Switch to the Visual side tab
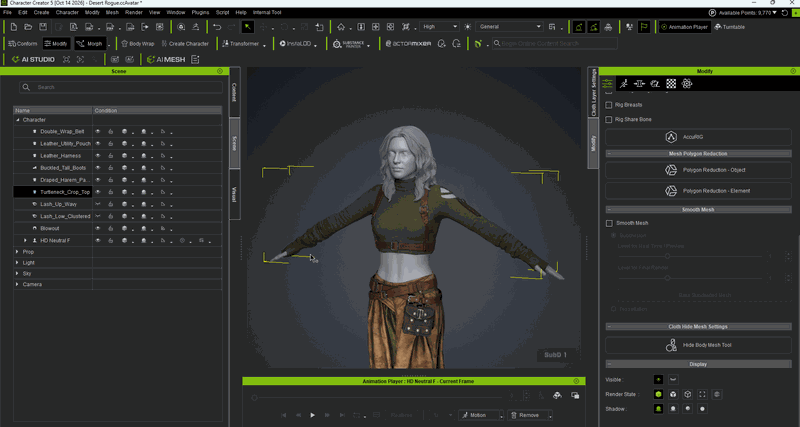Screen dimensions: 800x427 tap(235, 194)
